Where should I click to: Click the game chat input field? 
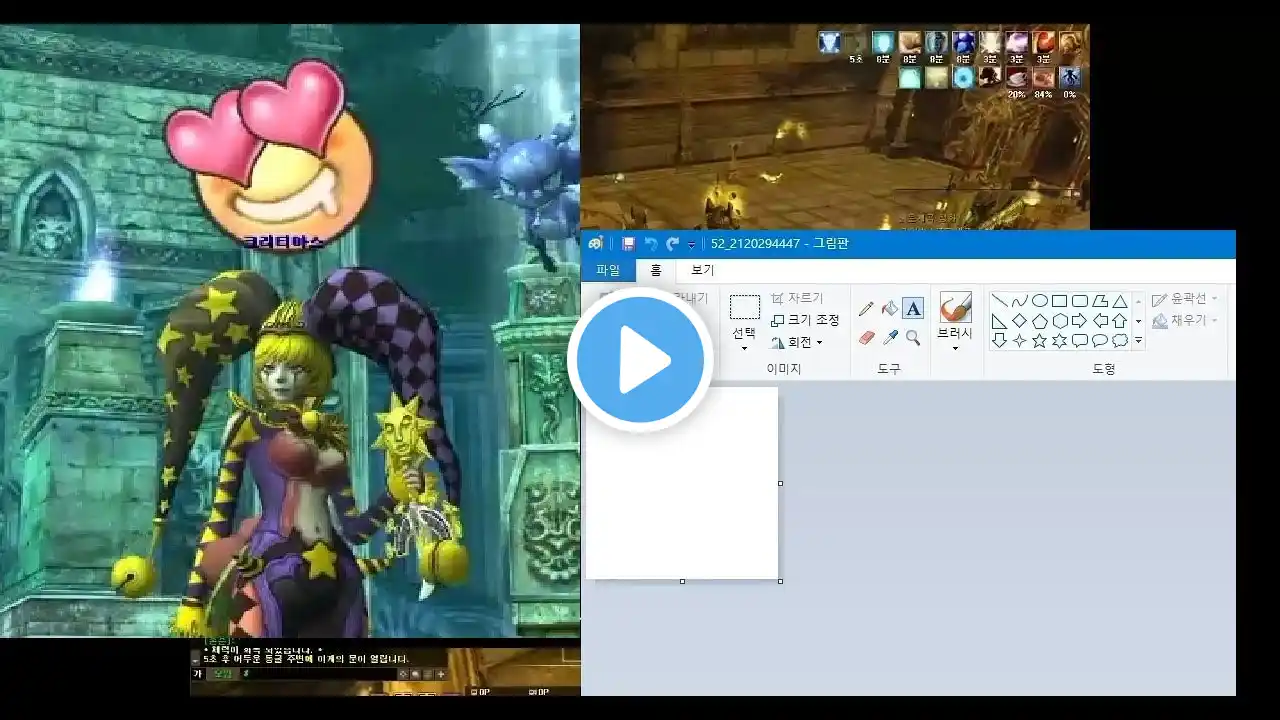320,674
